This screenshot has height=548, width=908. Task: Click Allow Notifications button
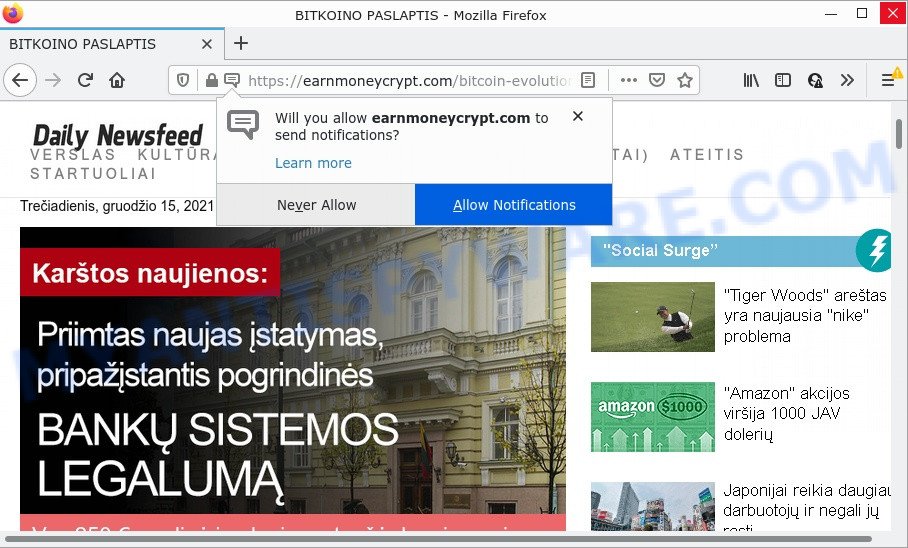coord(514,204)
